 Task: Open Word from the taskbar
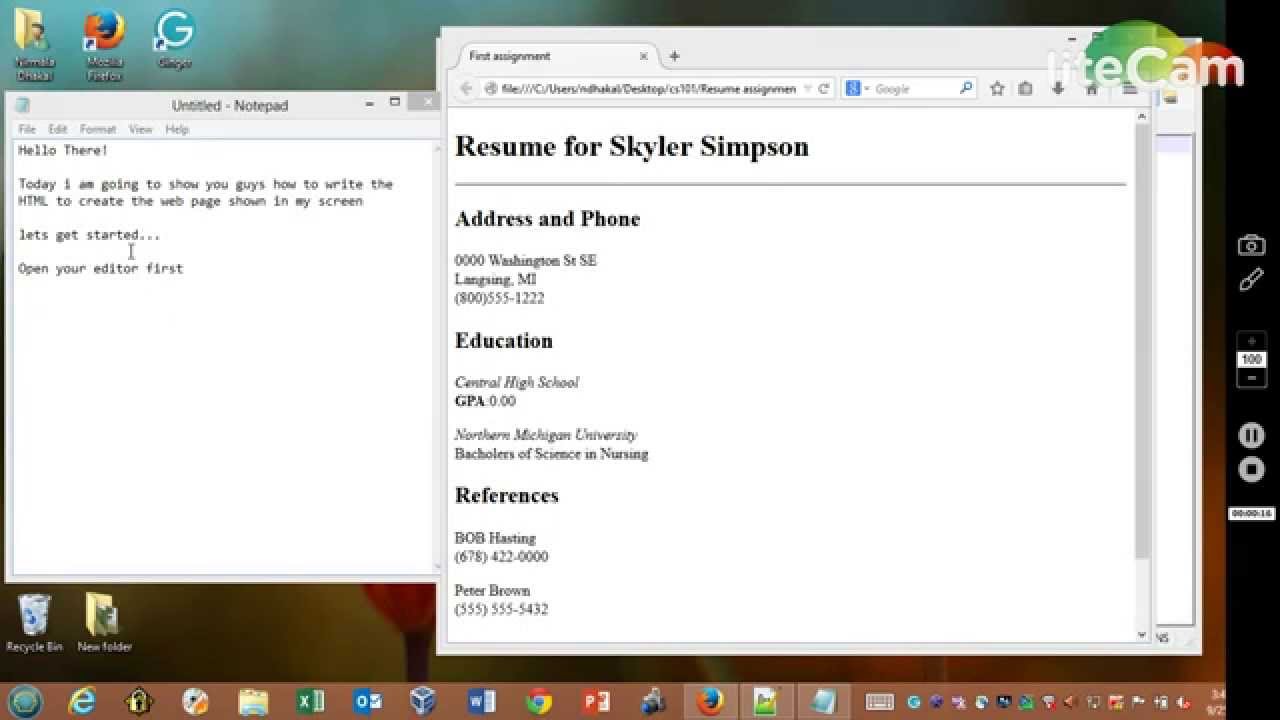click(x=481, y=701)
